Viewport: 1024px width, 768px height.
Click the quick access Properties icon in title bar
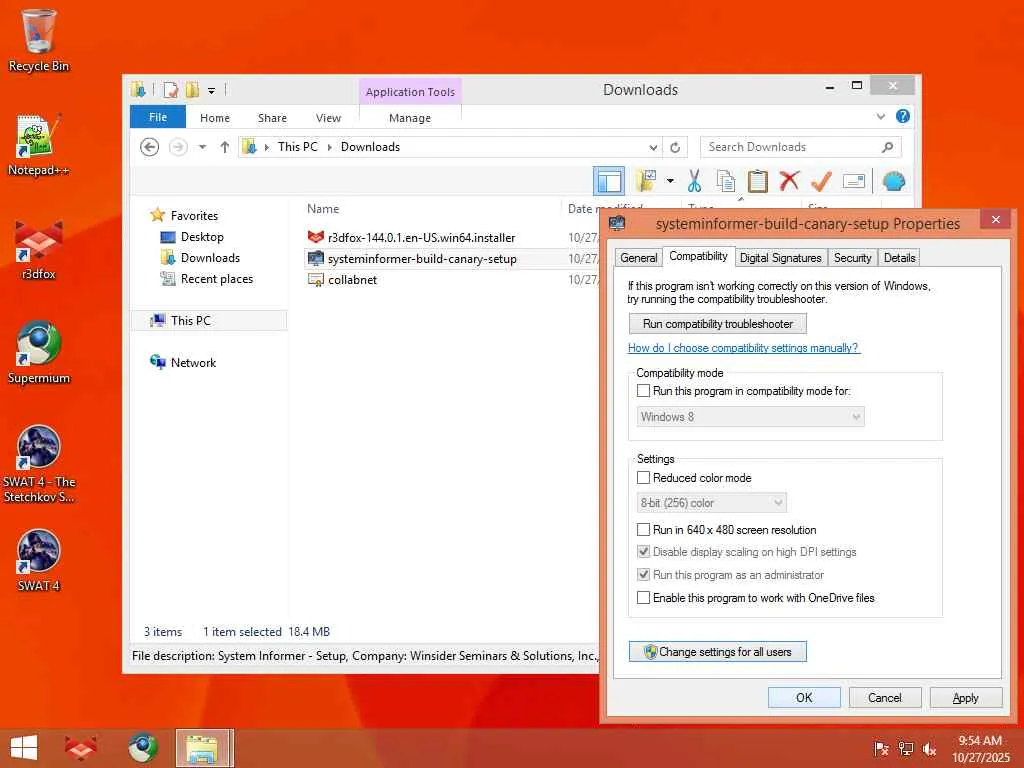(170, 89)
